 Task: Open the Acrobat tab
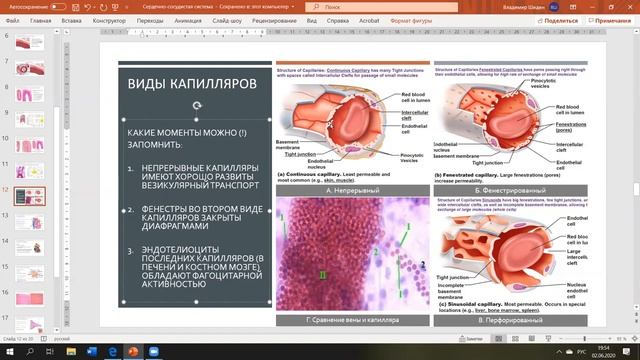click(369, 20)
